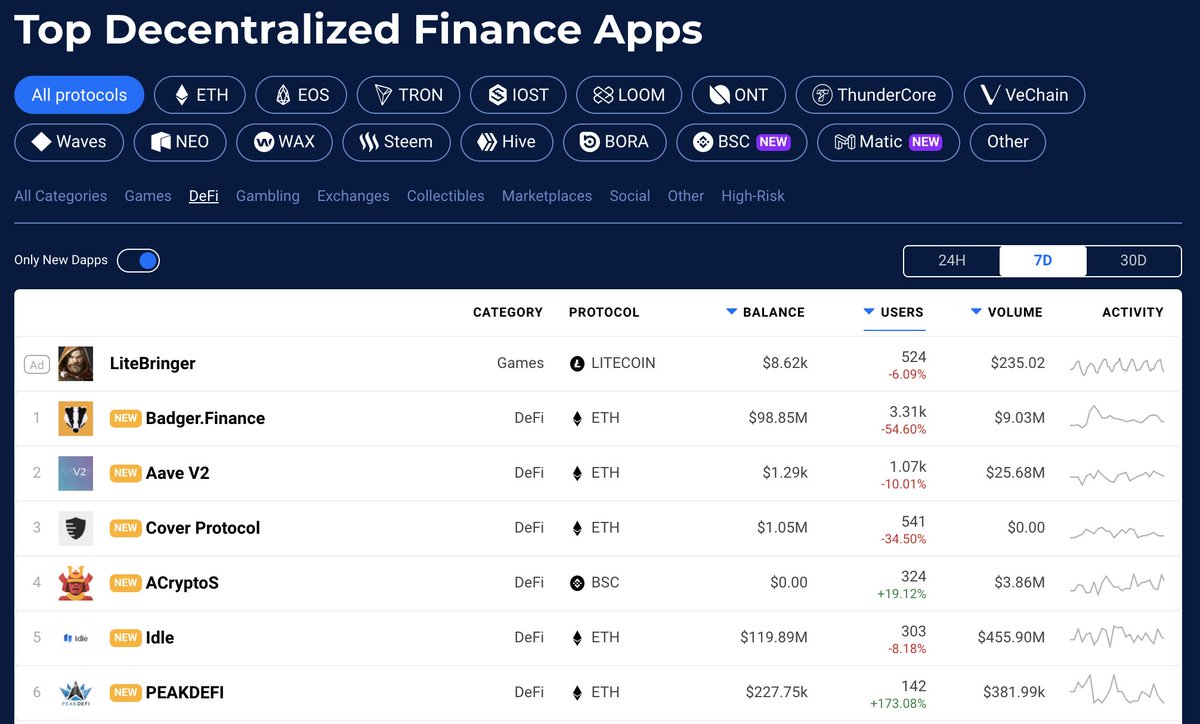
Task: Open the LiteBringer dapp page
Action: point(153,364)
